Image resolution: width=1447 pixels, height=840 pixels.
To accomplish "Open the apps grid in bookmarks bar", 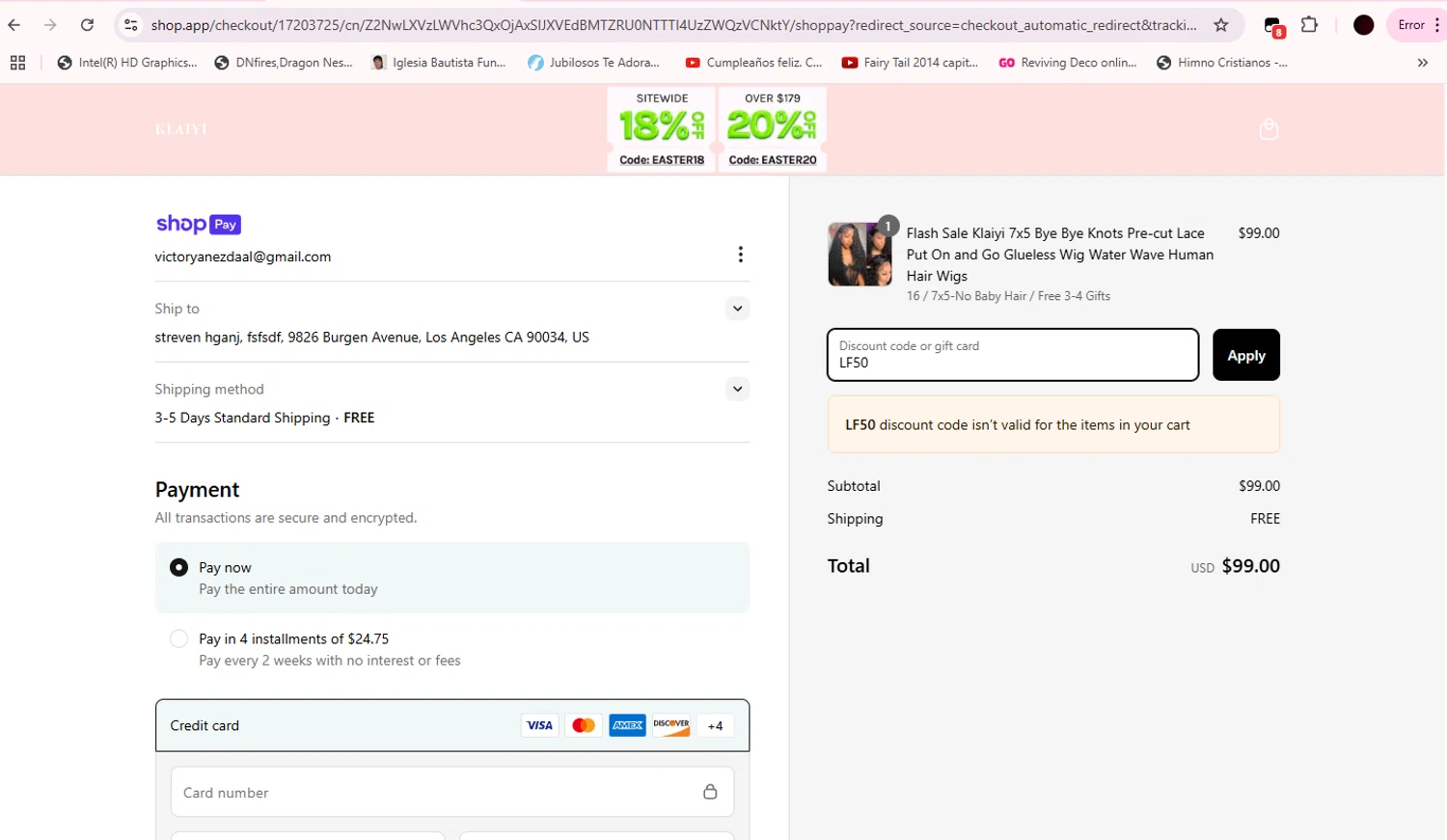I will [17, 63].
